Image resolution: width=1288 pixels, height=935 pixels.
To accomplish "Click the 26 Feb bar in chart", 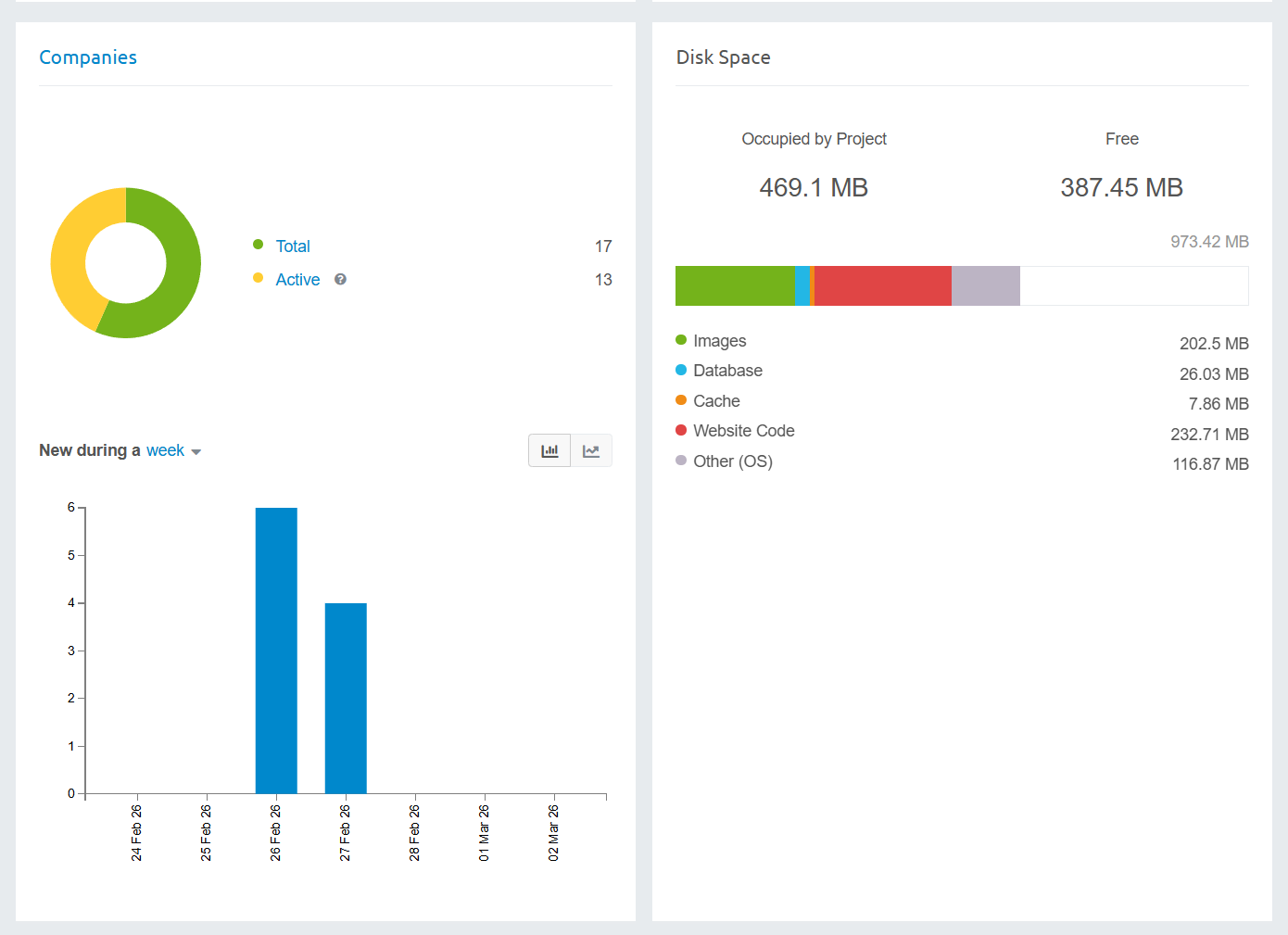I will click(x=276, y=651).
